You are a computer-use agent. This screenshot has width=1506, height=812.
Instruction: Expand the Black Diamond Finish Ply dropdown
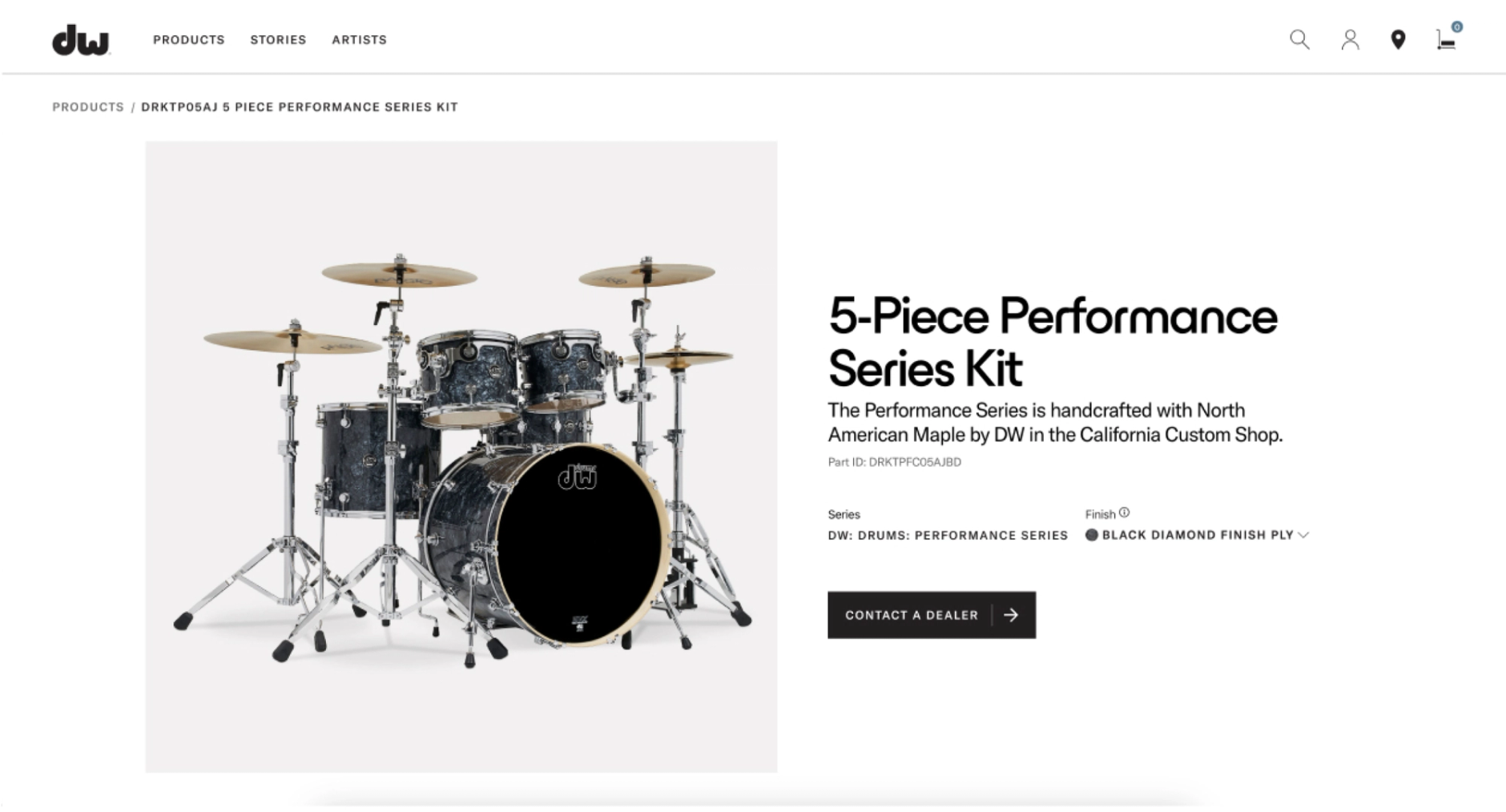pos(1198,535)
